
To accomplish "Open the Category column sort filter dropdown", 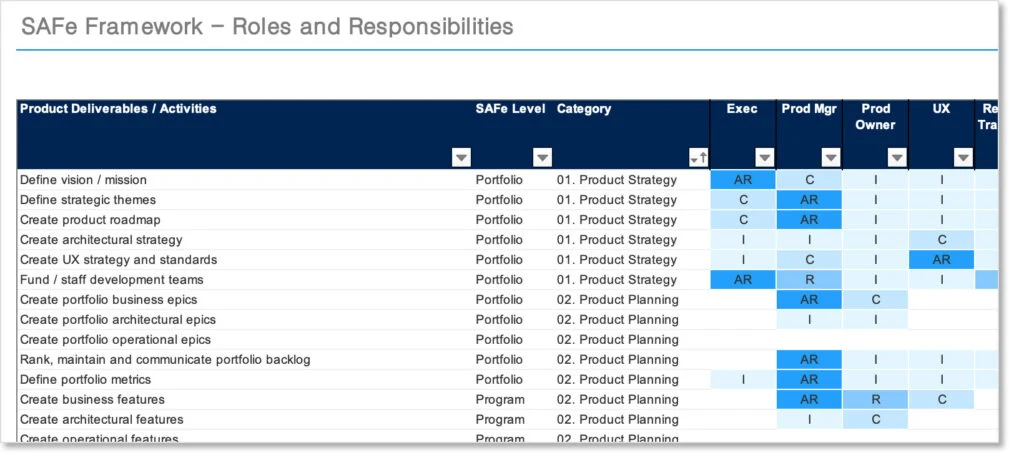I will [x=698, y=157].
